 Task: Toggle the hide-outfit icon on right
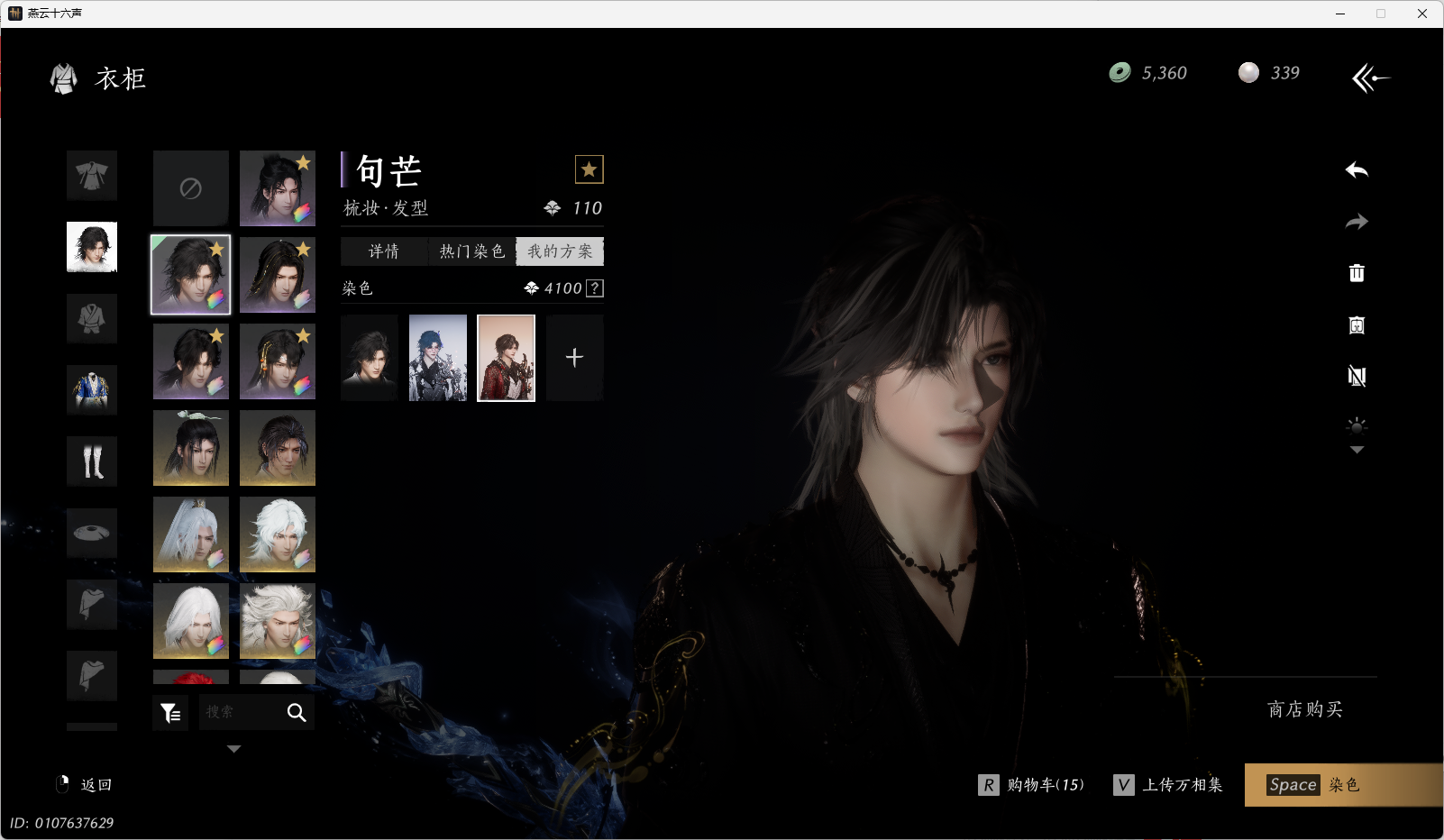tap(1357, 376)
